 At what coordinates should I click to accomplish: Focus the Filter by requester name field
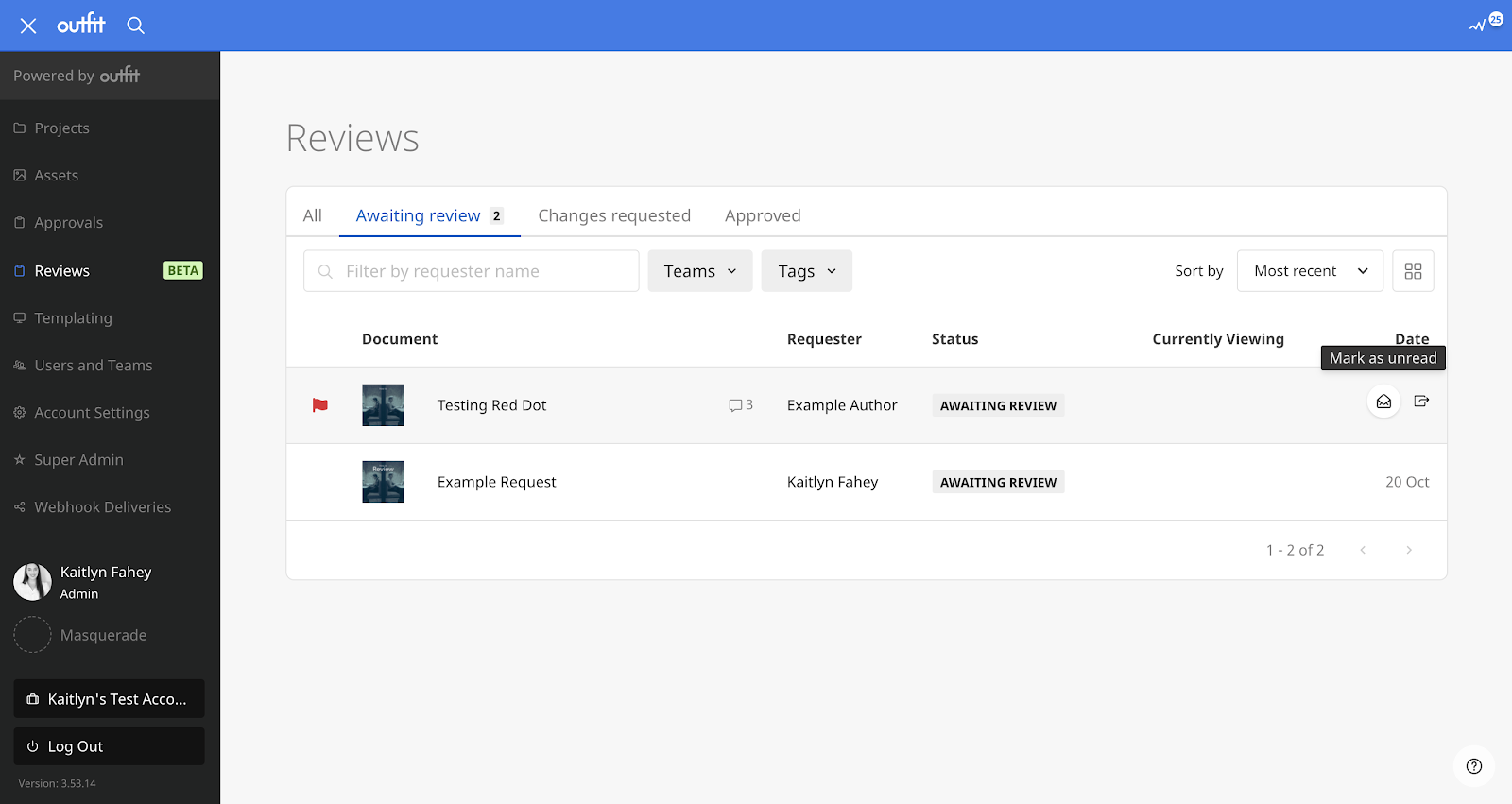[472, 271]
